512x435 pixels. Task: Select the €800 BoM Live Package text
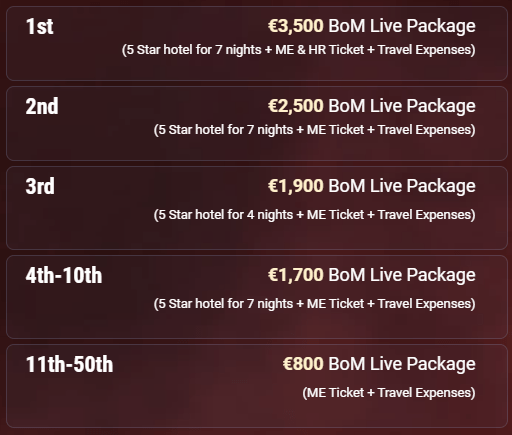click(x=379, y=364)
